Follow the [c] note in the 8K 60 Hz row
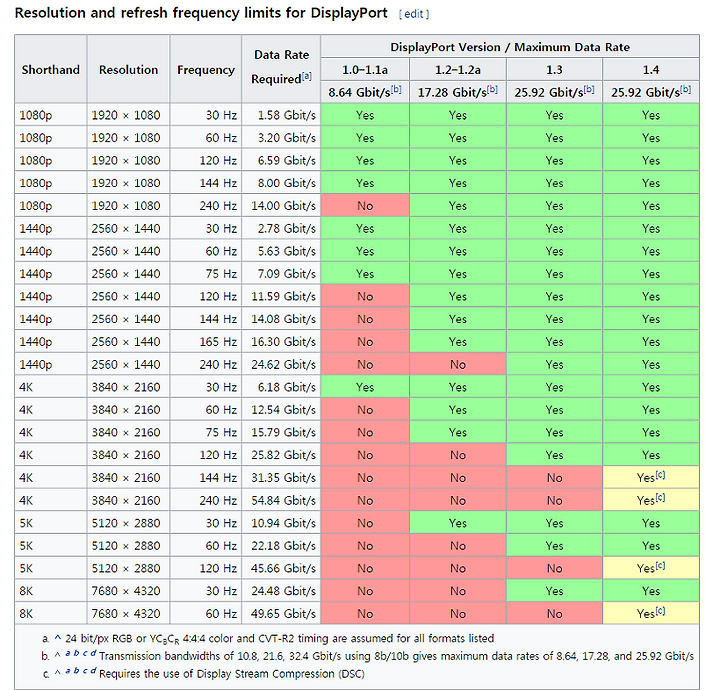This screenshot has height=690, width=720. (x=660, y=611)
